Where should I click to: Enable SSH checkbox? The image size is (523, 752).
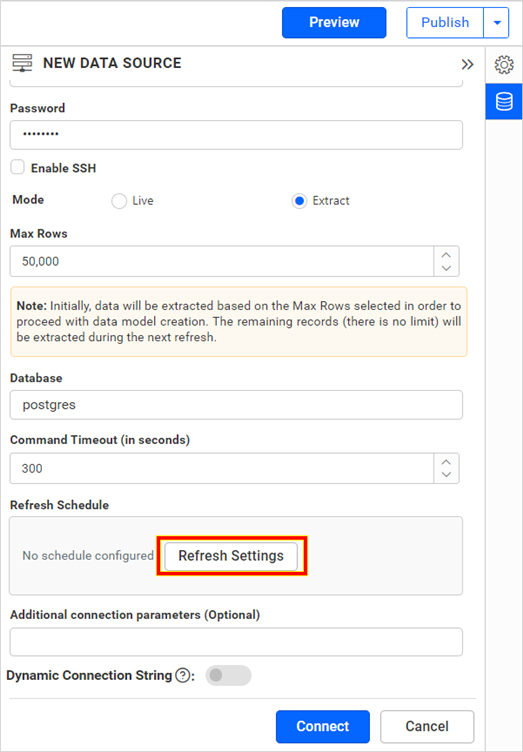(18, 167)
